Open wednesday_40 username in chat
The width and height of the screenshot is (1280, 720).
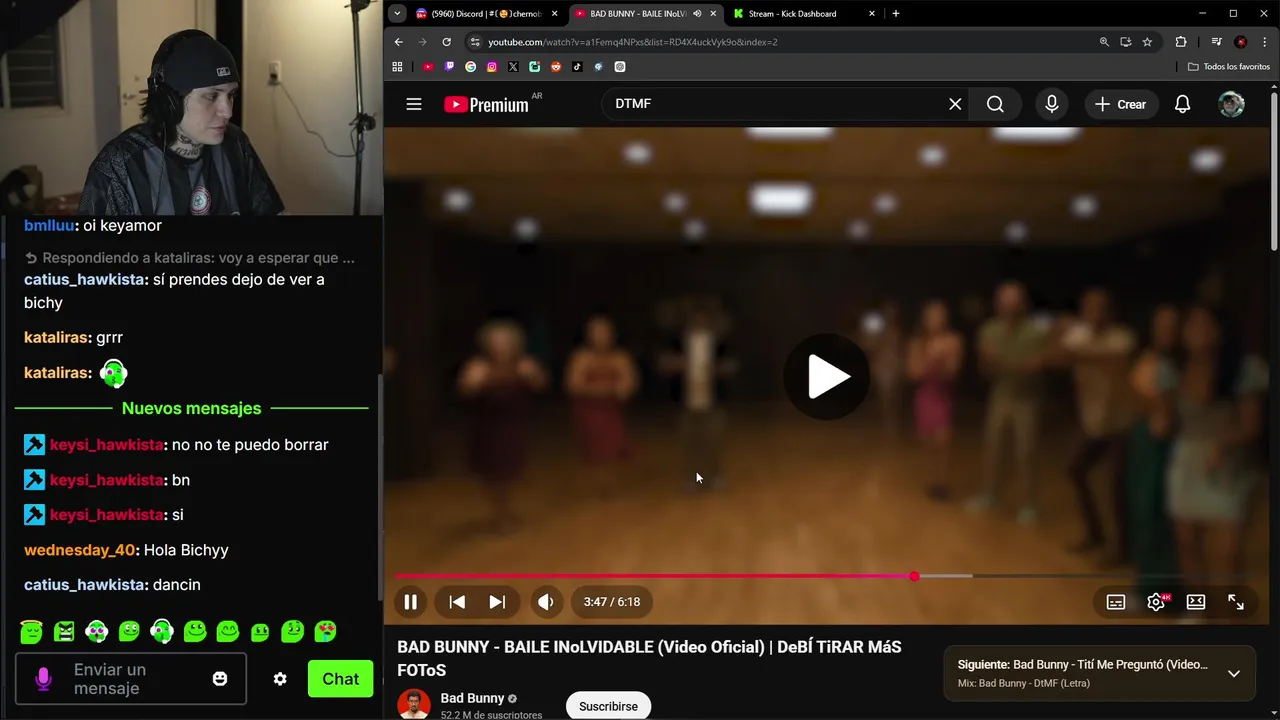tap(82, 550)
